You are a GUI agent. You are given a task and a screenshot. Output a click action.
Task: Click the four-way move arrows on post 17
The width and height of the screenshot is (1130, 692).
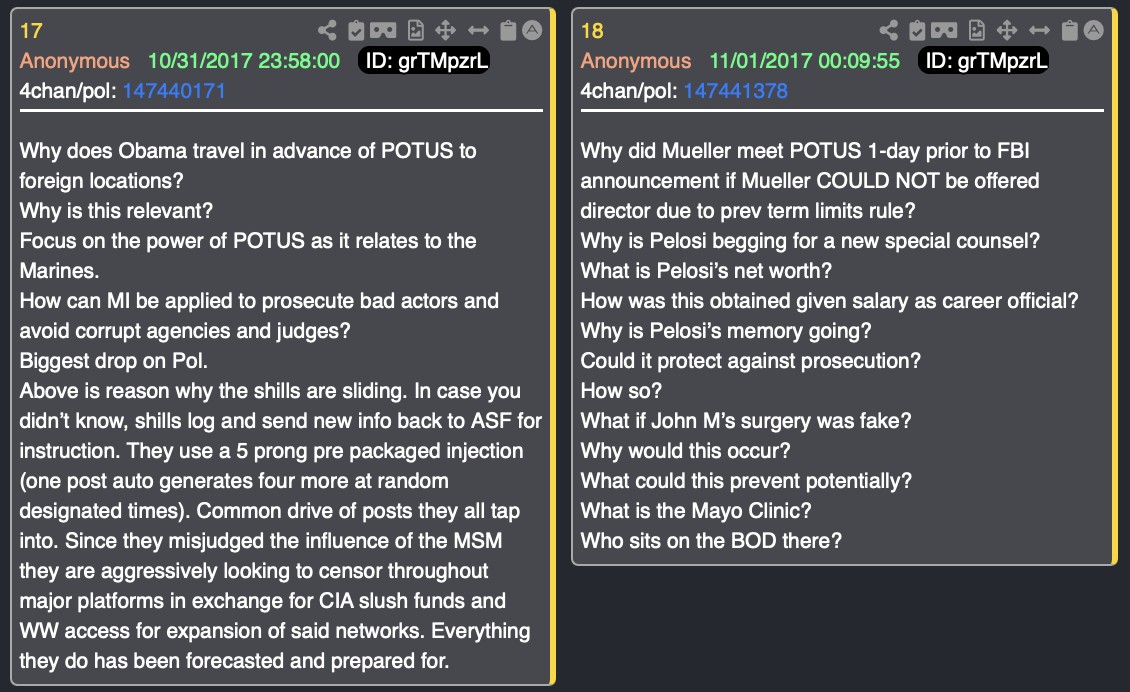click(x=445, y=30)
